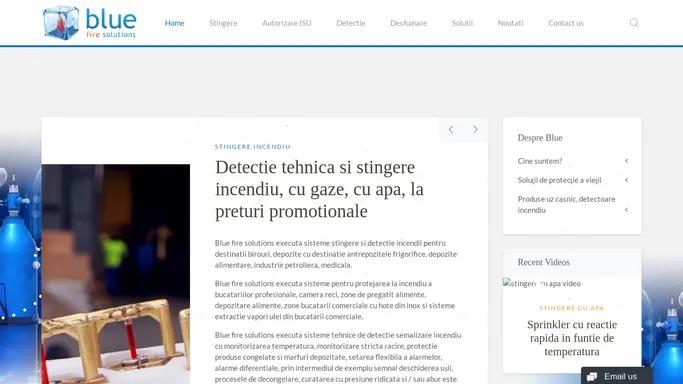The height and width of the screenshot is (384, 683).
Task: Click the Blue Fire Solutions logo
Action: (90, 23)
